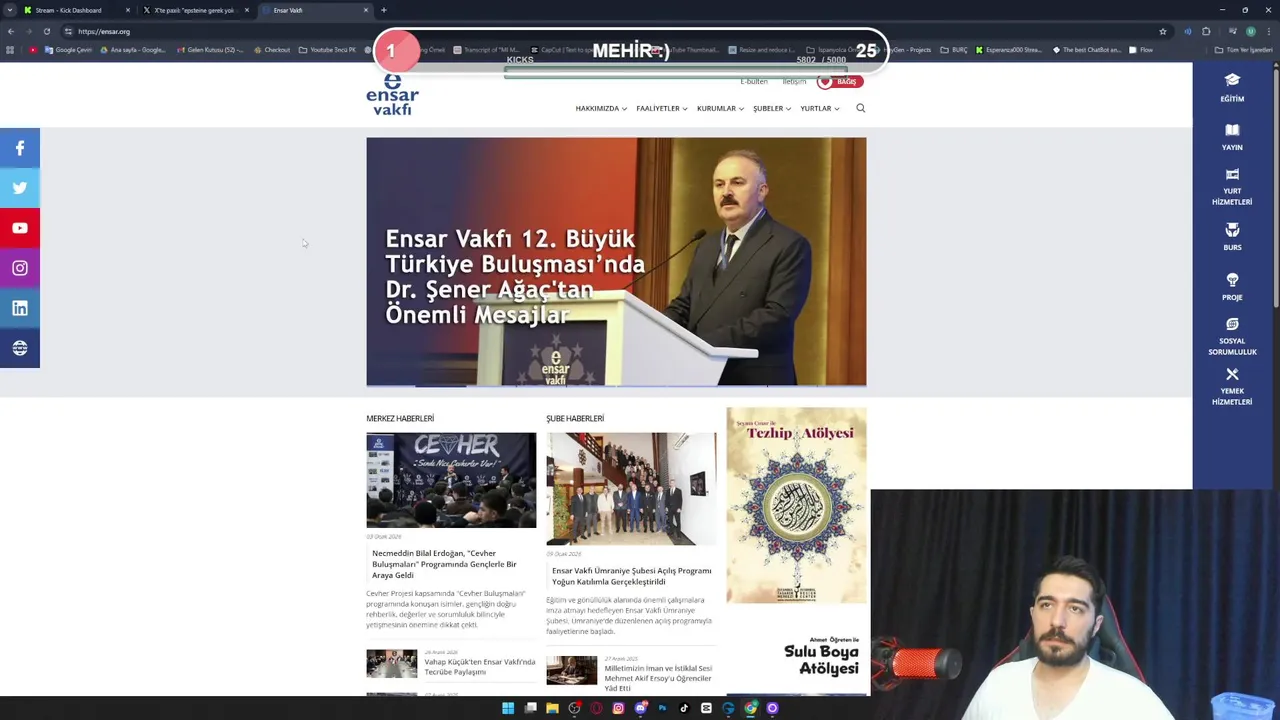Open Burs in the right blue panel
The height and width of the screenshot is (720, 1280).
(x=1232, y=237)
